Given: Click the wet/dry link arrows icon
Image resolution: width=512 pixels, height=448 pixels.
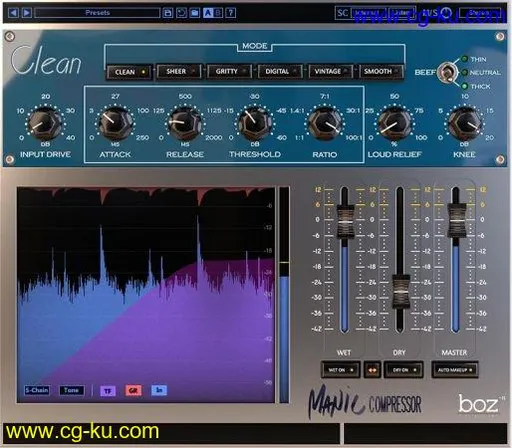Looking at the screenshot, I should tap(372, 370).
